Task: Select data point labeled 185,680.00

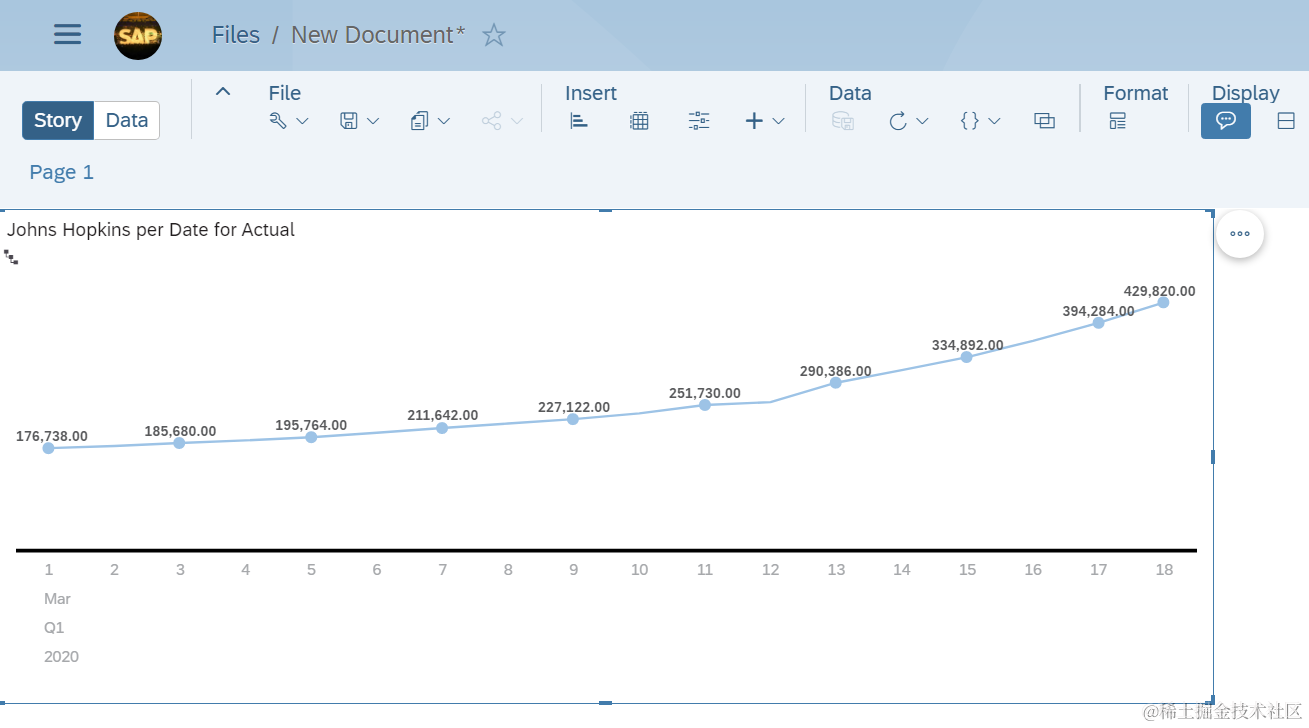Action: (179, 443)
